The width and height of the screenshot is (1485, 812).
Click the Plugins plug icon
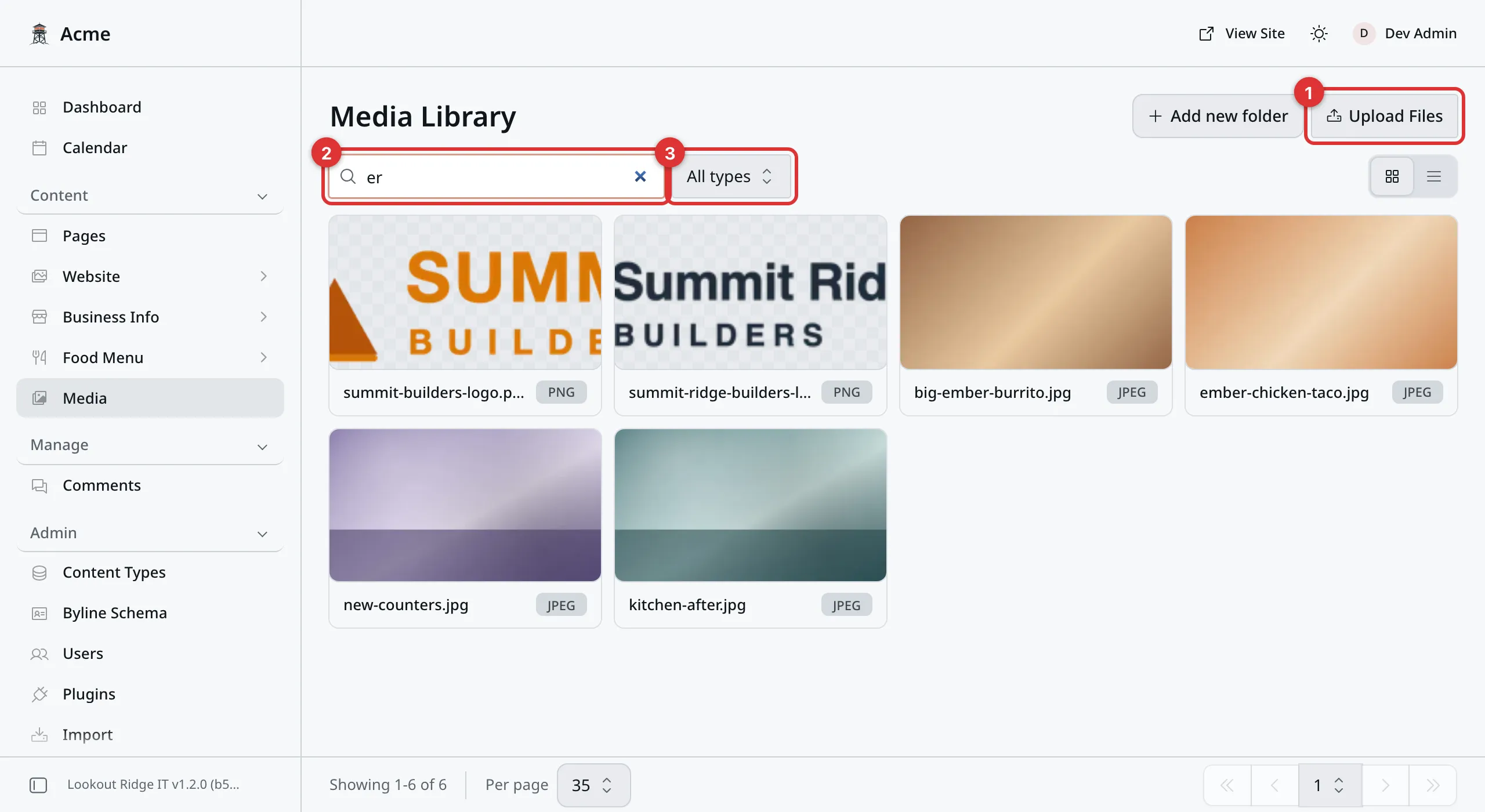[x=39, y=694]
